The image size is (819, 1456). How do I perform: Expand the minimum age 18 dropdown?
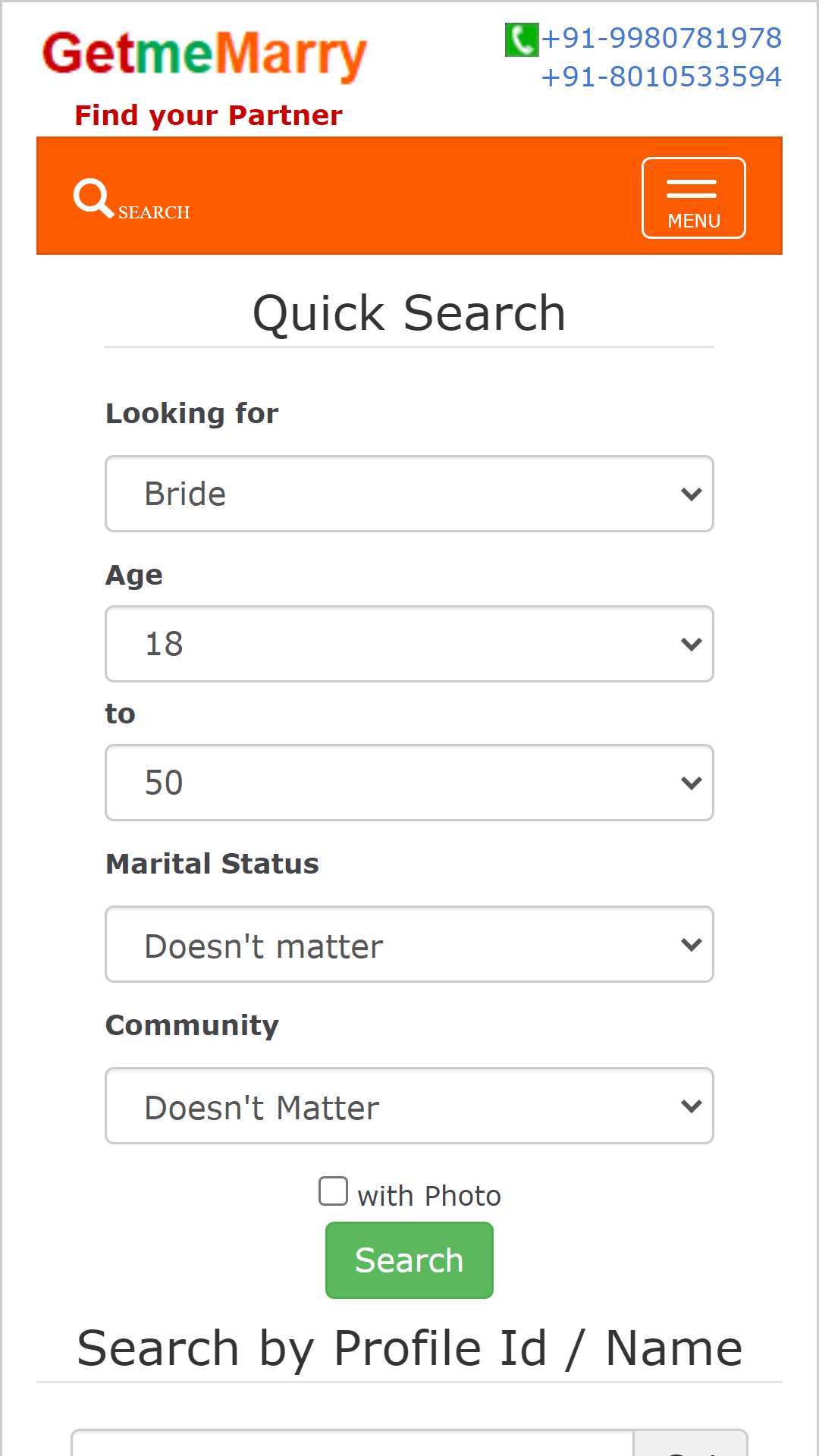click(409, 644)
